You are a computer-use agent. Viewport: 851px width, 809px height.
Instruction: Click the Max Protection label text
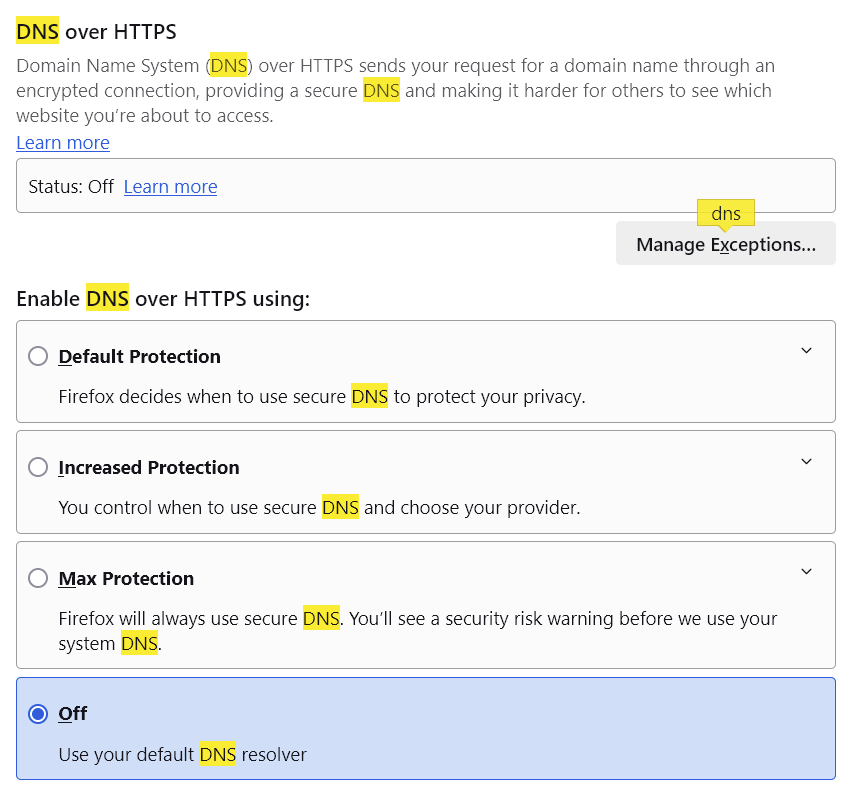(126, 578)
